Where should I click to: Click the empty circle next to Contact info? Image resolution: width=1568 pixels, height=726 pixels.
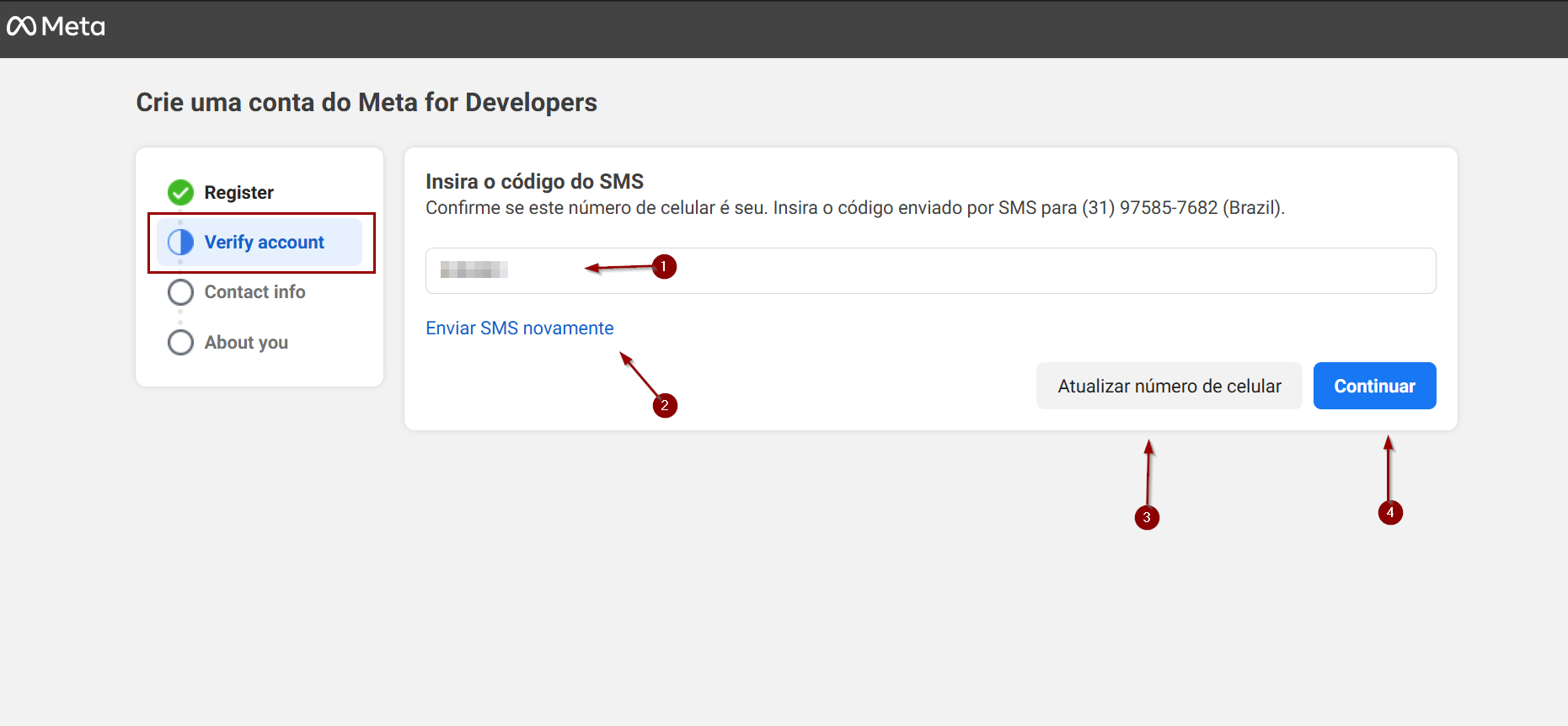tap(180, 292)
